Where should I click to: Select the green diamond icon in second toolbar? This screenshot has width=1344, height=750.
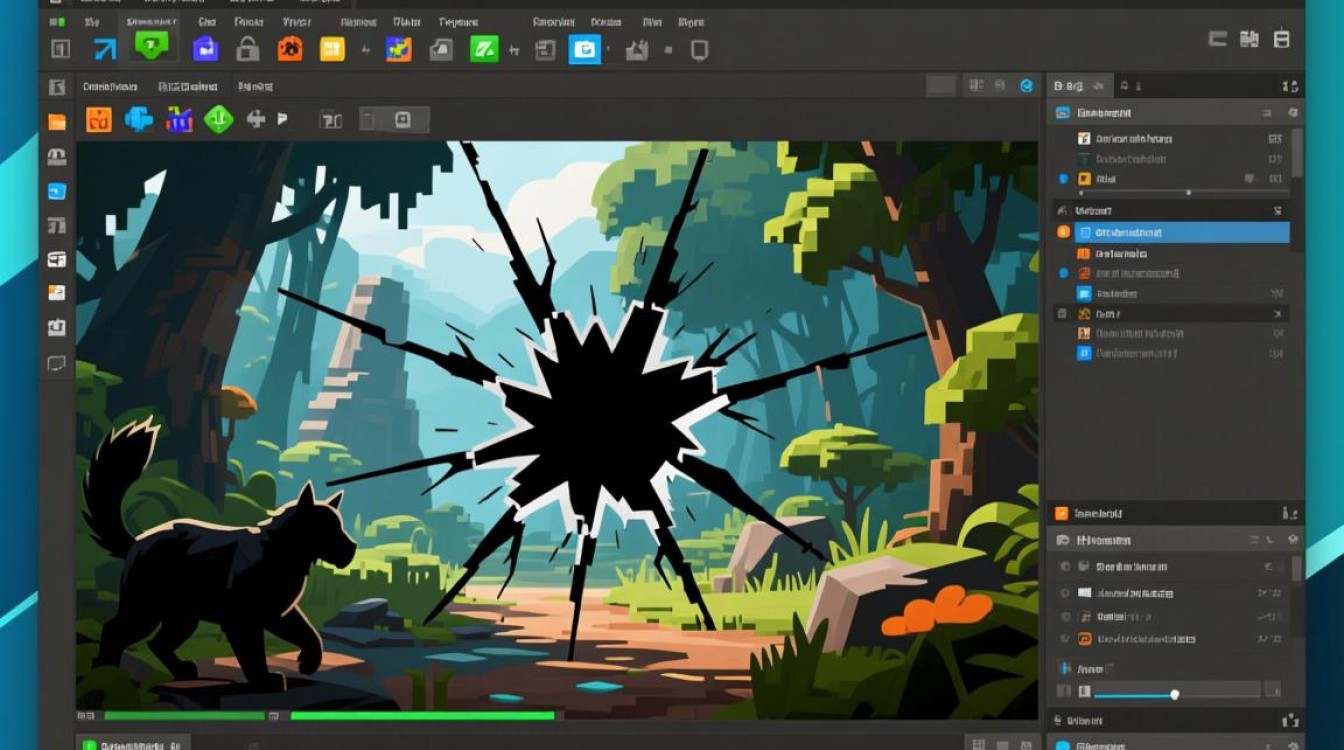(x=218, y=120)
